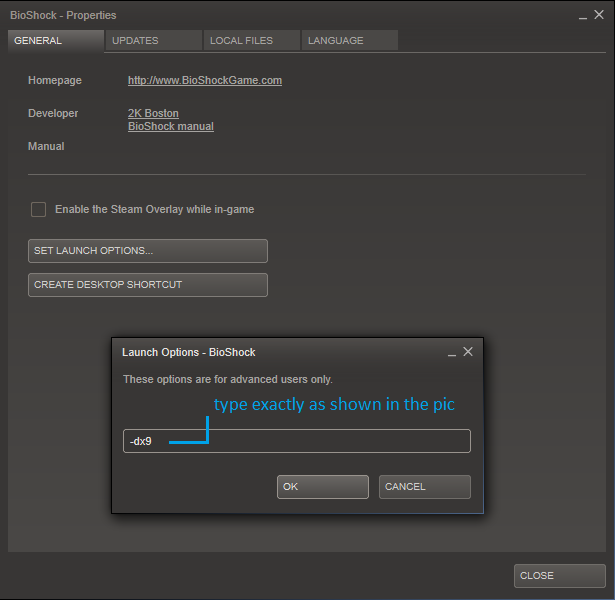The image size is (615, 600).
Task: Select the 'Homepage' label text
Action: [x=55, y=80]
